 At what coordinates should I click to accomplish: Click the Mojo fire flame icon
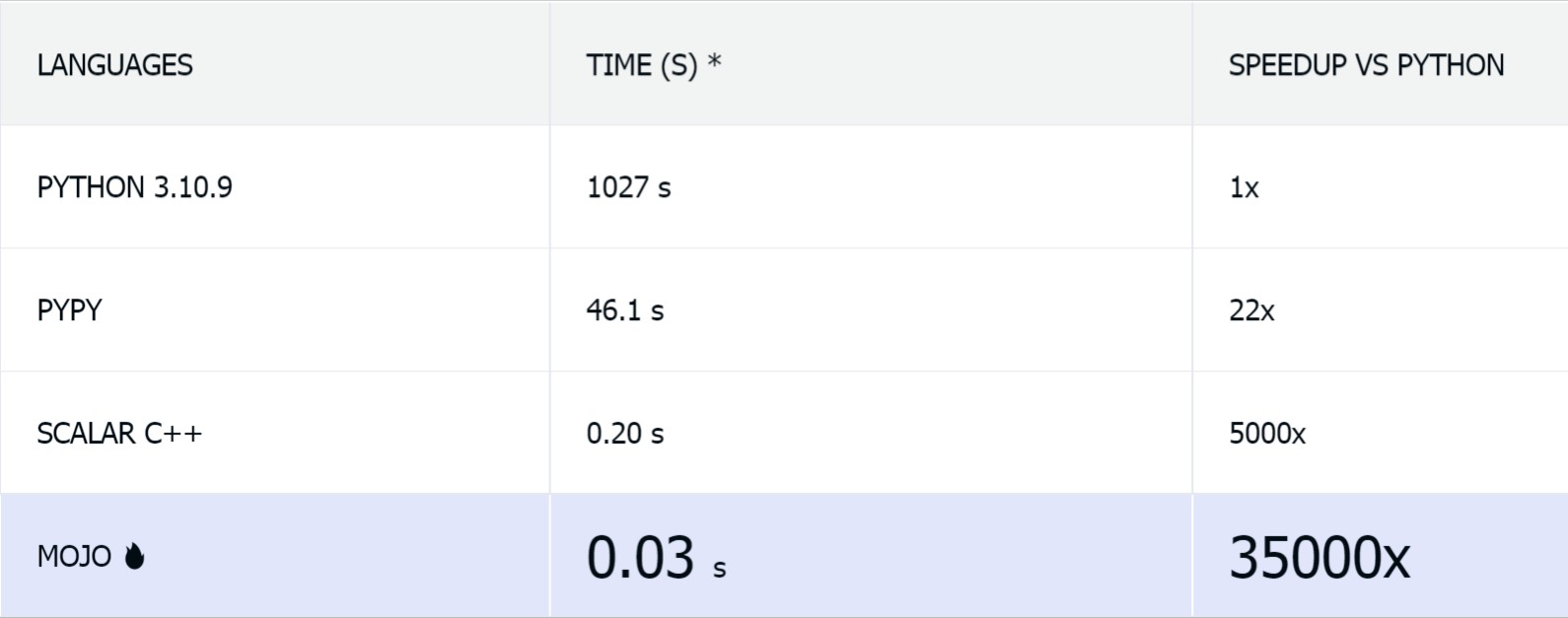pos(135,557)
